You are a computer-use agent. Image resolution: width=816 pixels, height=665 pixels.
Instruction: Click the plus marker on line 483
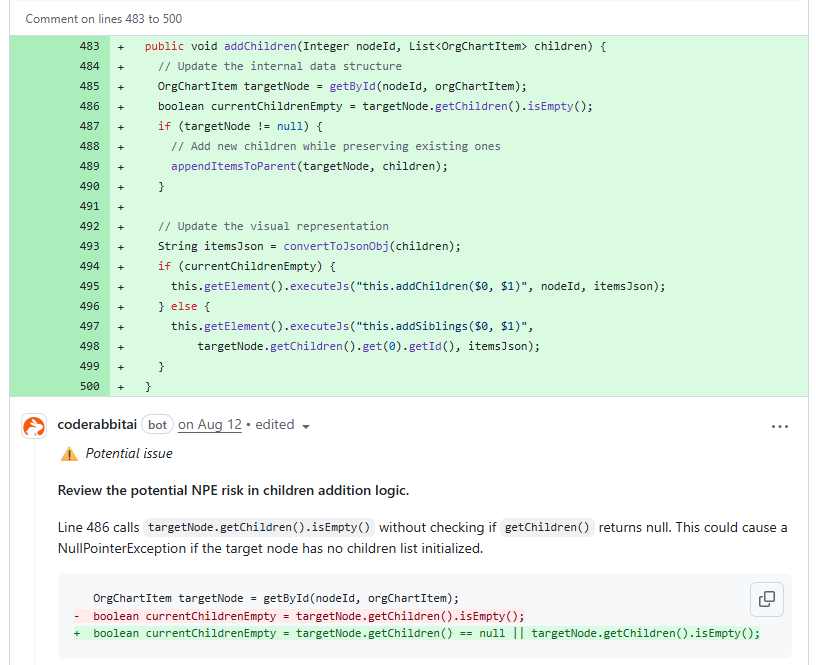click(x=121, y=47)
